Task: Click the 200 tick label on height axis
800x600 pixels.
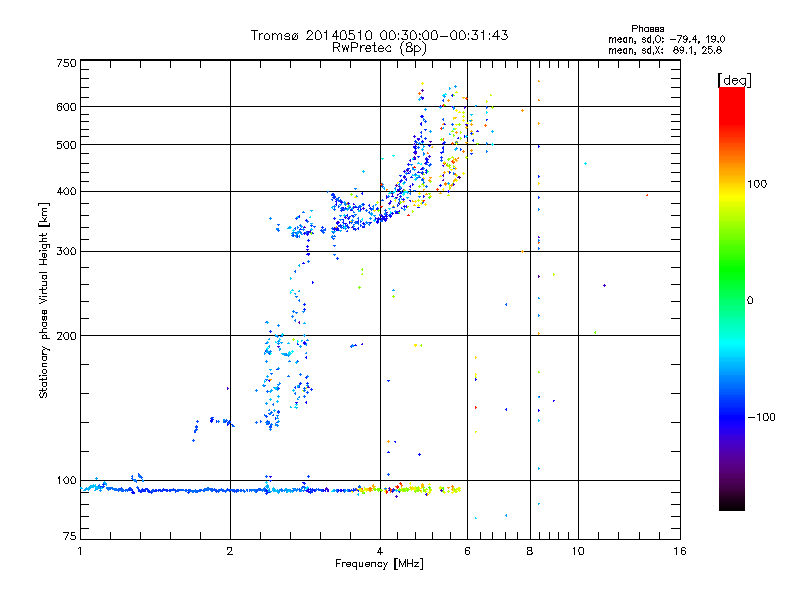Action: coord(66,336)
